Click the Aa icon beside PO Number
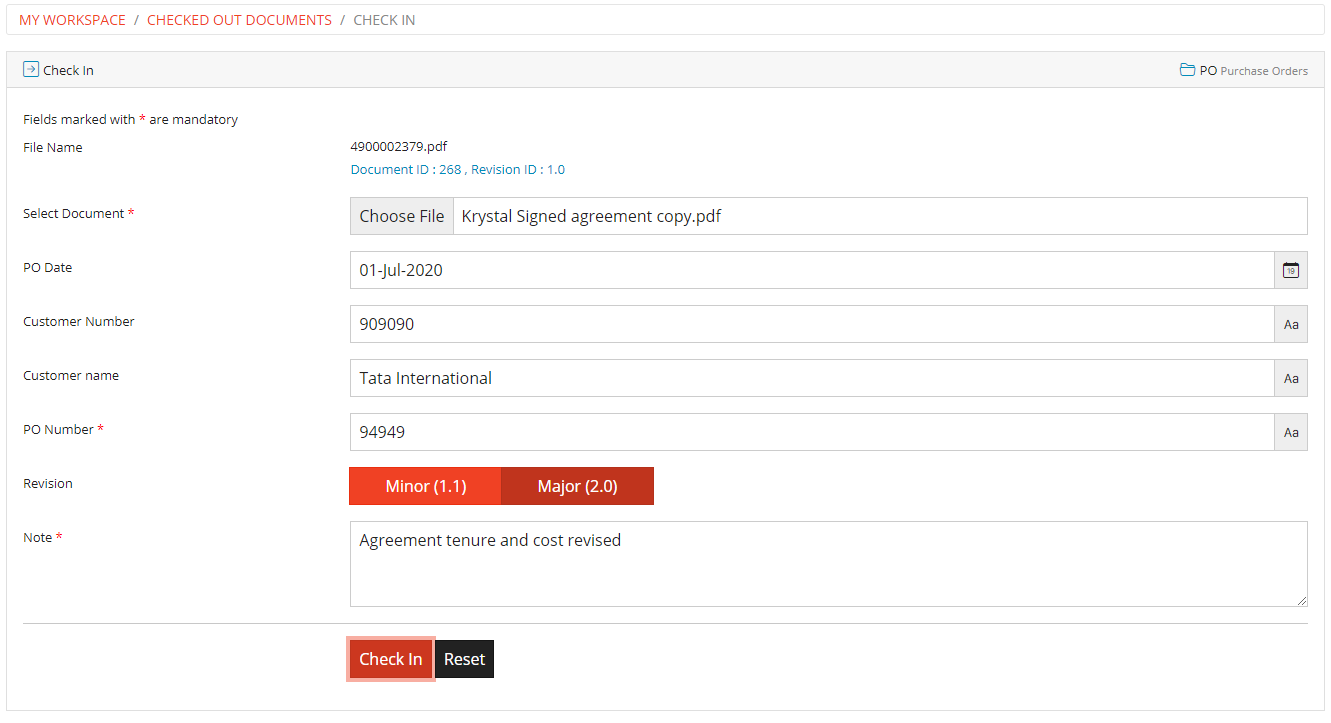Image resolution: width=1331 pixels, height=723 pixels. [1291, 432]
